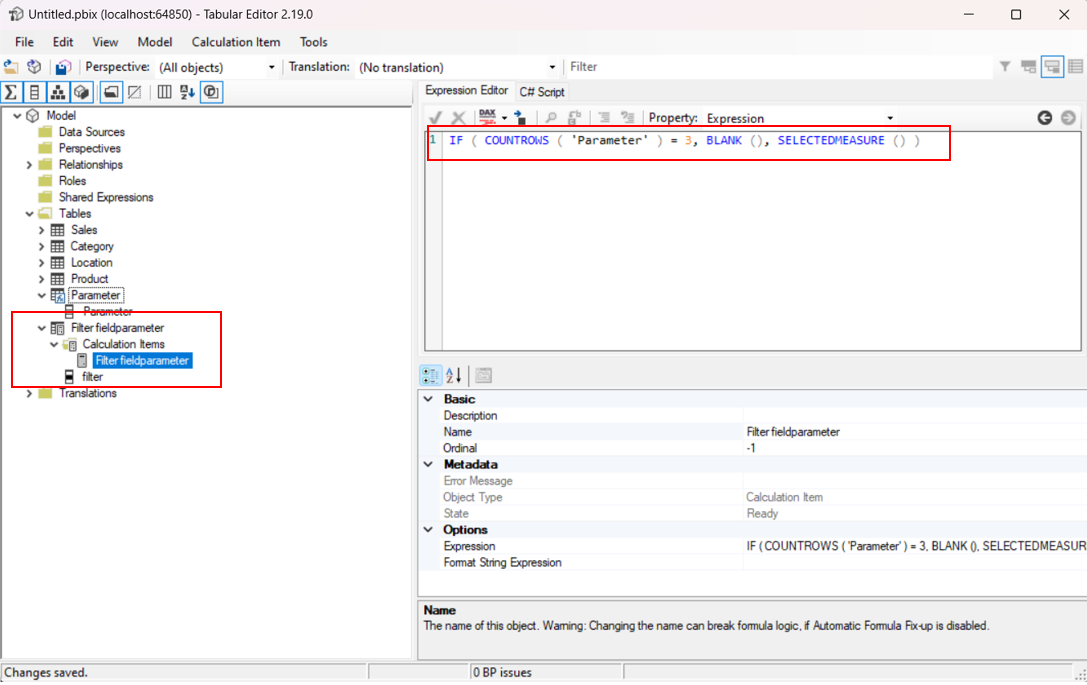The image size is (1087, 685).
Task: Collapse the Calculation Items node
Action: (x=53, y=345)
